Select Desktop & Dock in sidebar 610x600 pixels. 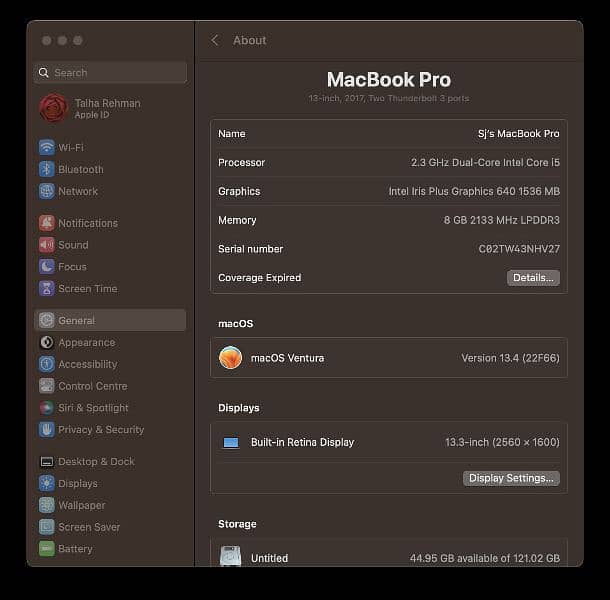[95, 462]
